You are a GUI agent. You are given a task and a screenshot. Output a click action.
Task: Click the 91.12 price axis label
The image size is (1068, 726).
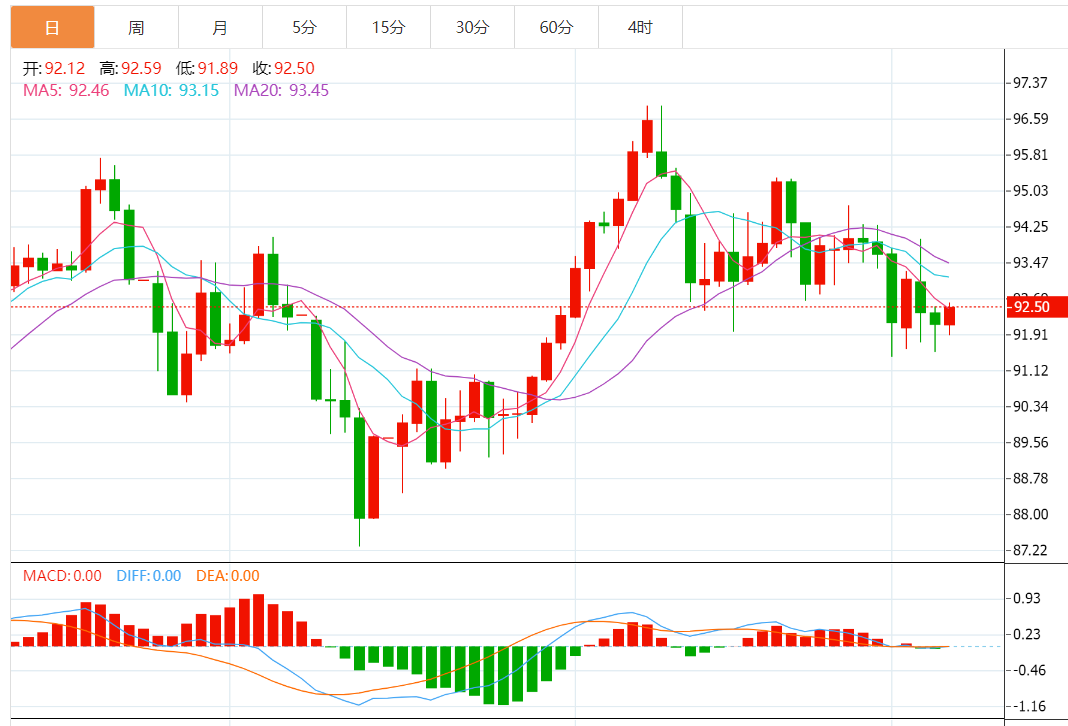pos(1030,370)
